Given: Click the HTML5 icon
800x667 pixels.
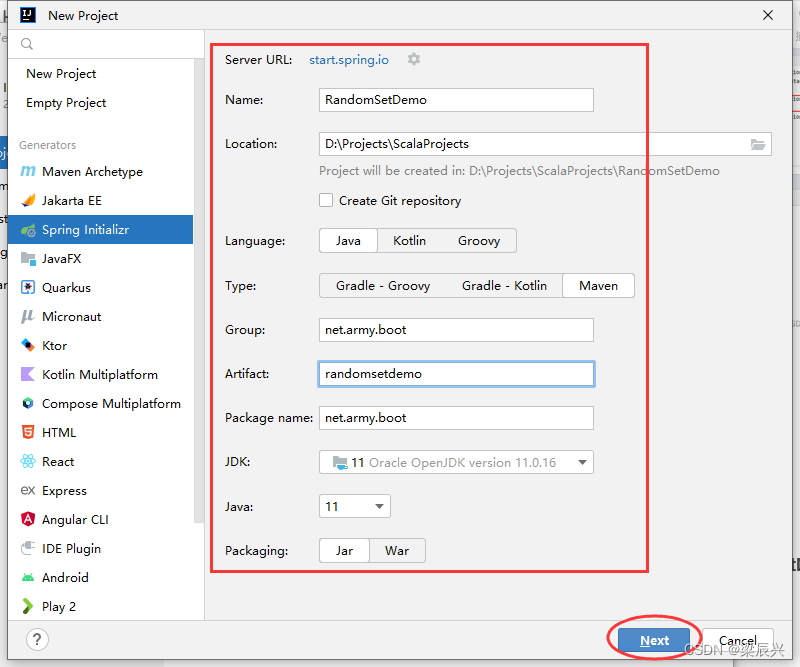Looking at the screenshot, I should pyautogui.click(x=28, y=432).
